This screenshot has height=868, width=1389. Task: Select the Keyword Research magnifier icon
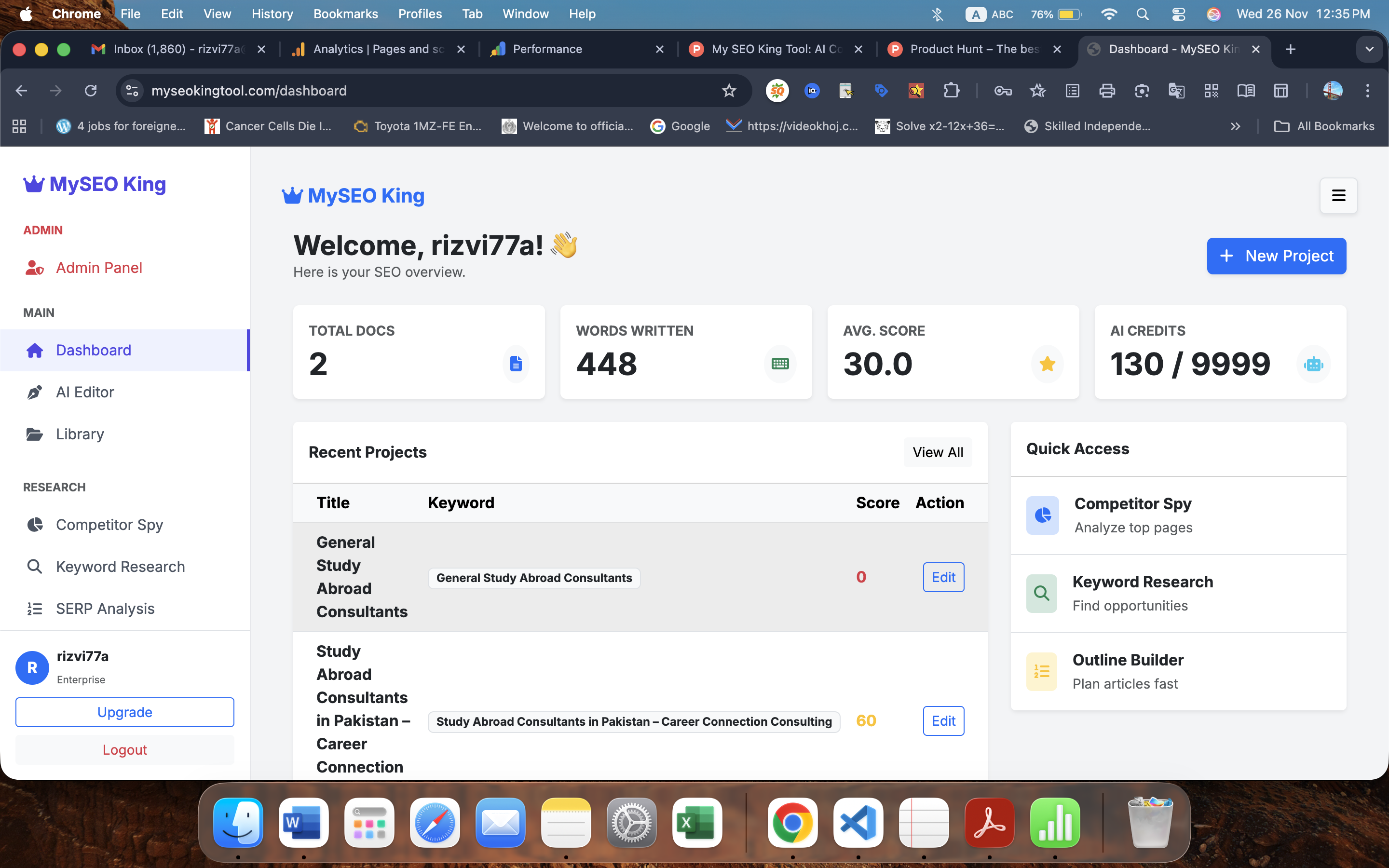coord(35,566)
